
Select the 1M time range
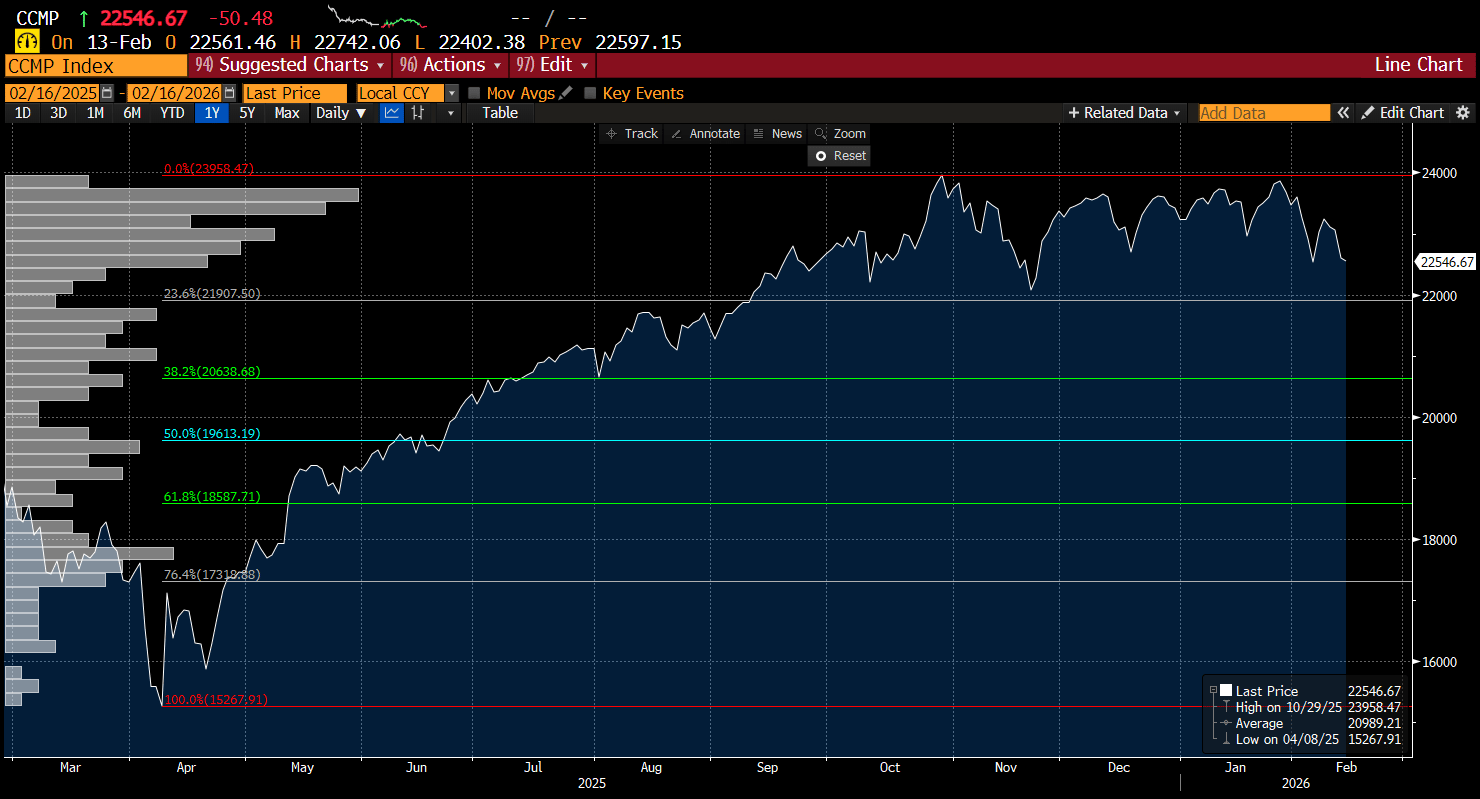(95, 113)
